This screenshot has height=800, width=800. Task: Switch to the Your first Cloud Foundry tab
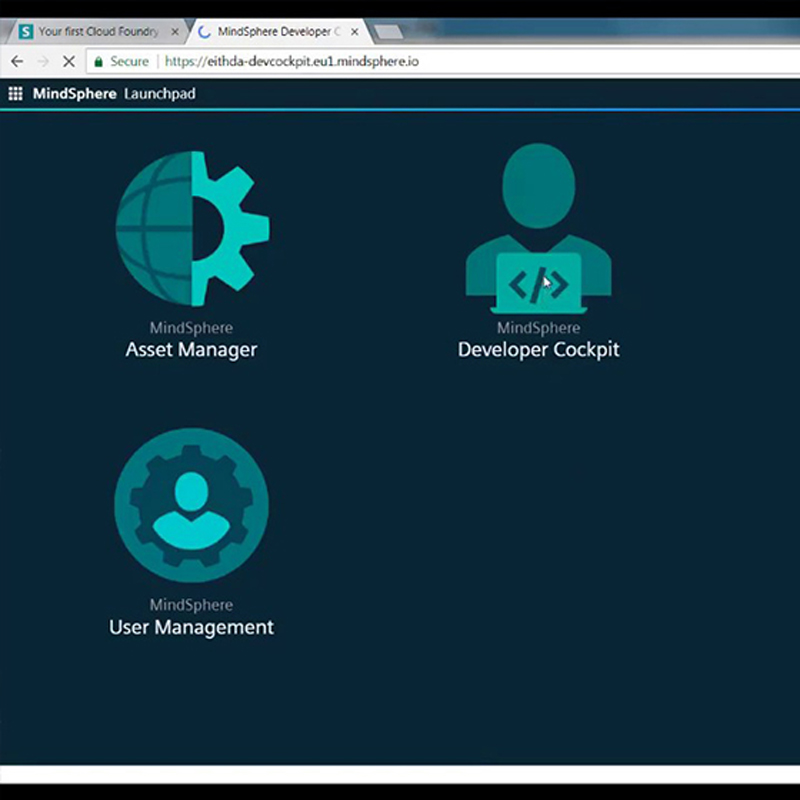95,31
